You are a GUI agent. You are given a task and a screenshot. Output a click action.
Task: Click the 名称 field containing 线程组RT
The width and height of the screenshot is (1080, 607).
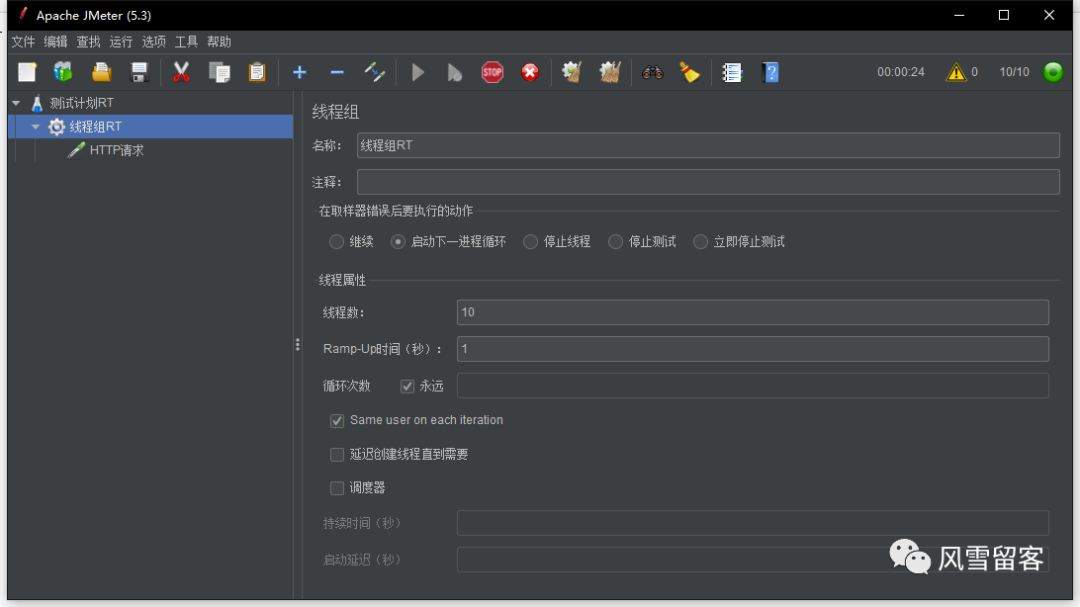pos(708,145)
